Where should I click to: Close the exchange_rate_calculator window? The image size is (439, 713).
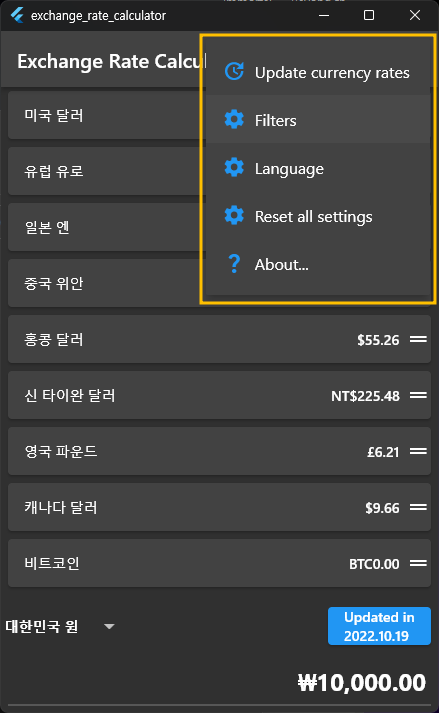[415, 15]
